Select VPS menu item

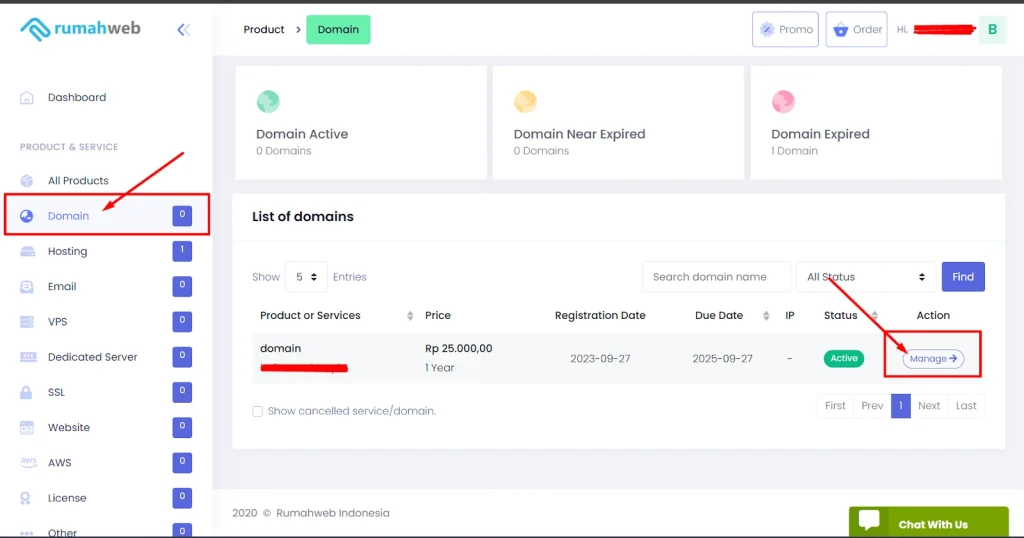57,322
